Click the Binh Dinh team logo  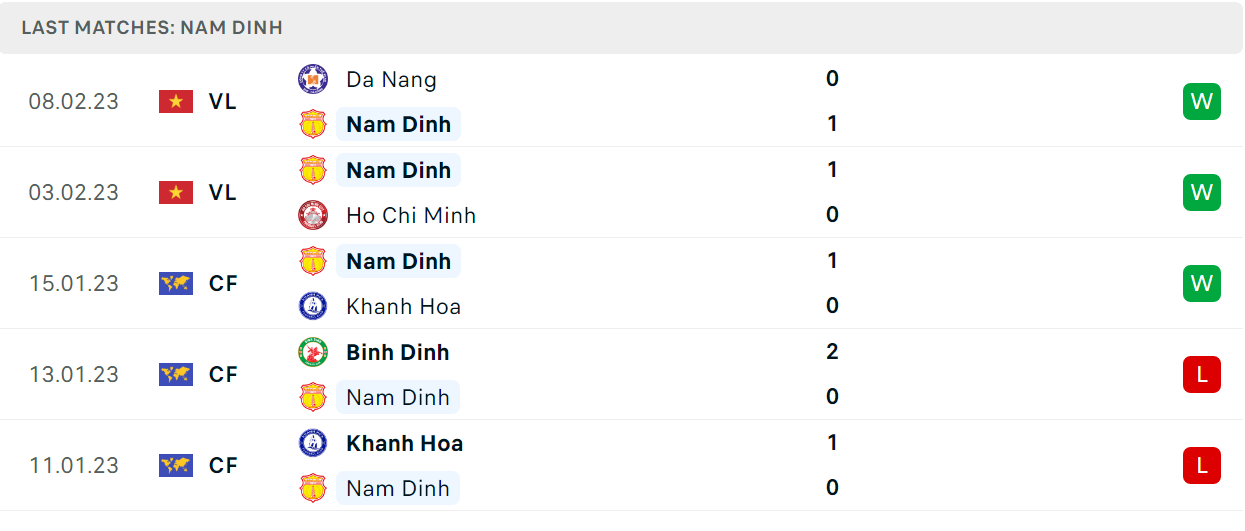point(313,352)
